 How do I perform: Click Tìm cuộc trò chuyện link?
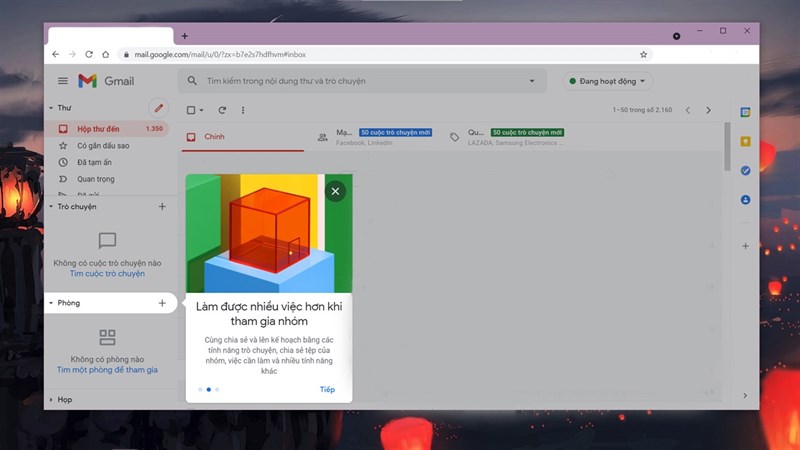(x=107, y=273)
